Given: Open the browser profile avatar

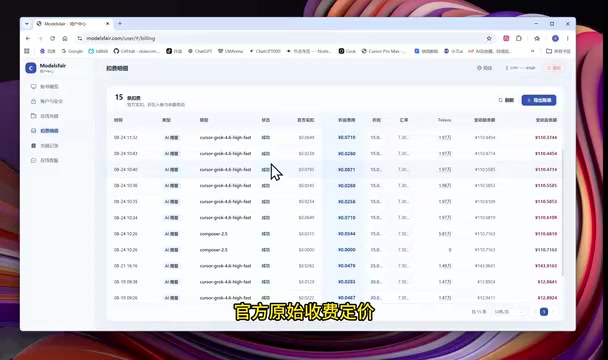Looking at the screenshot, I should [555, 38].
